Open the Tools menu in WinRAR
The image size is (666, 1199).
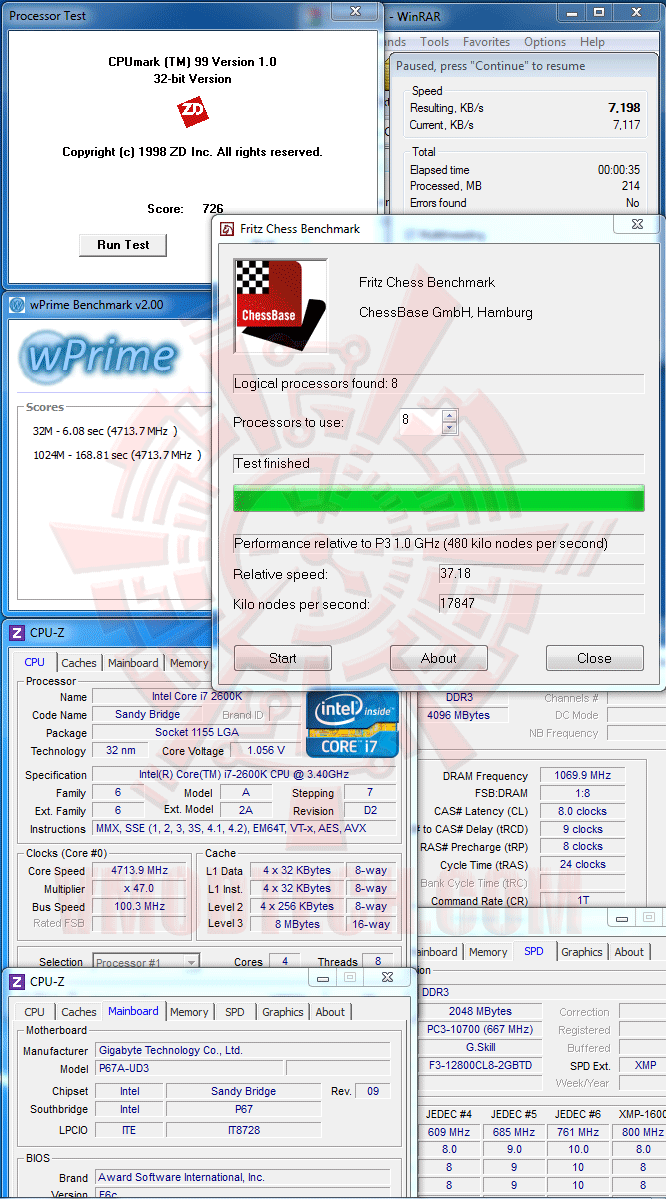click(x=434, y=42)
